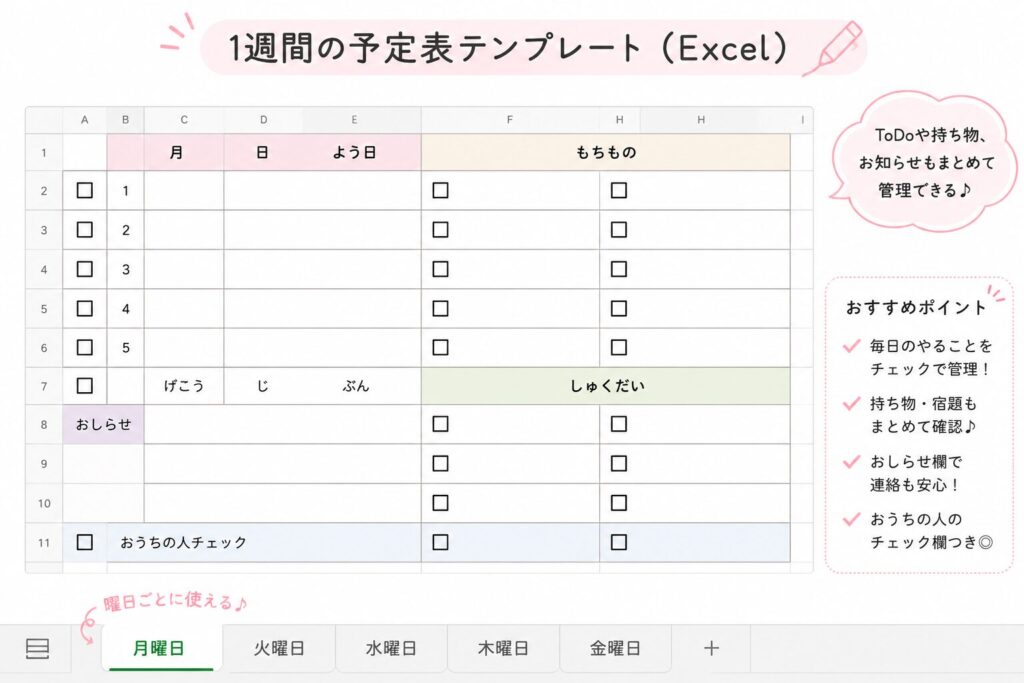The image size is (1024, 683).
Task: Select column F header
Action: pos(510,119)
